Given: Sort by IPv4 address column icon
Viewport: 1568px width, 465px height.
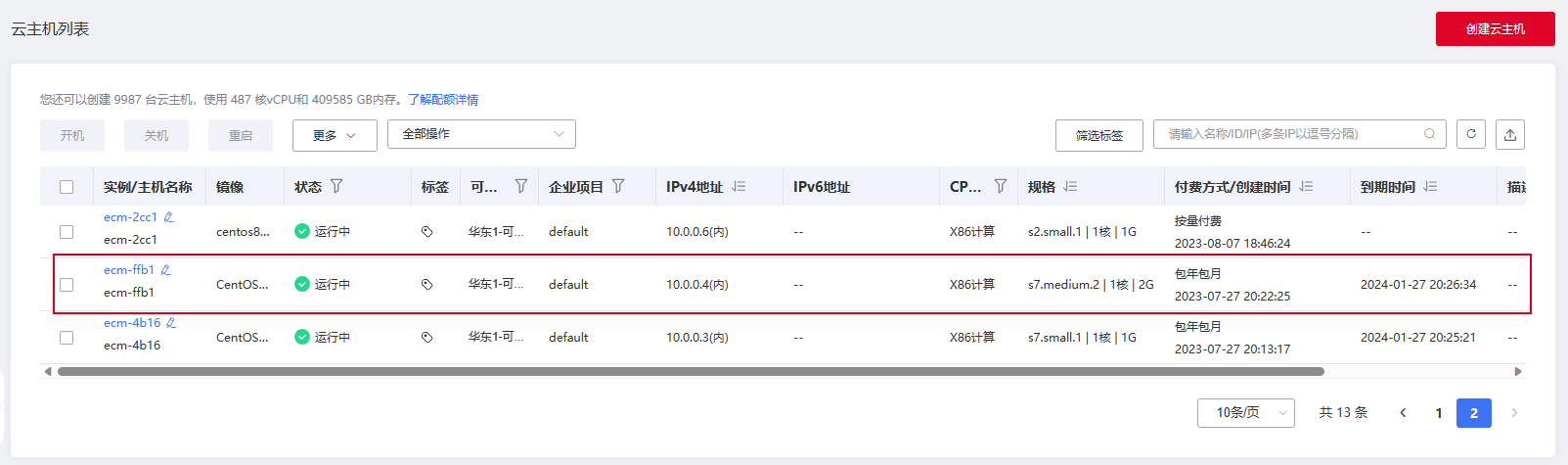Looking at the screenshot, I should coord(739,186).
